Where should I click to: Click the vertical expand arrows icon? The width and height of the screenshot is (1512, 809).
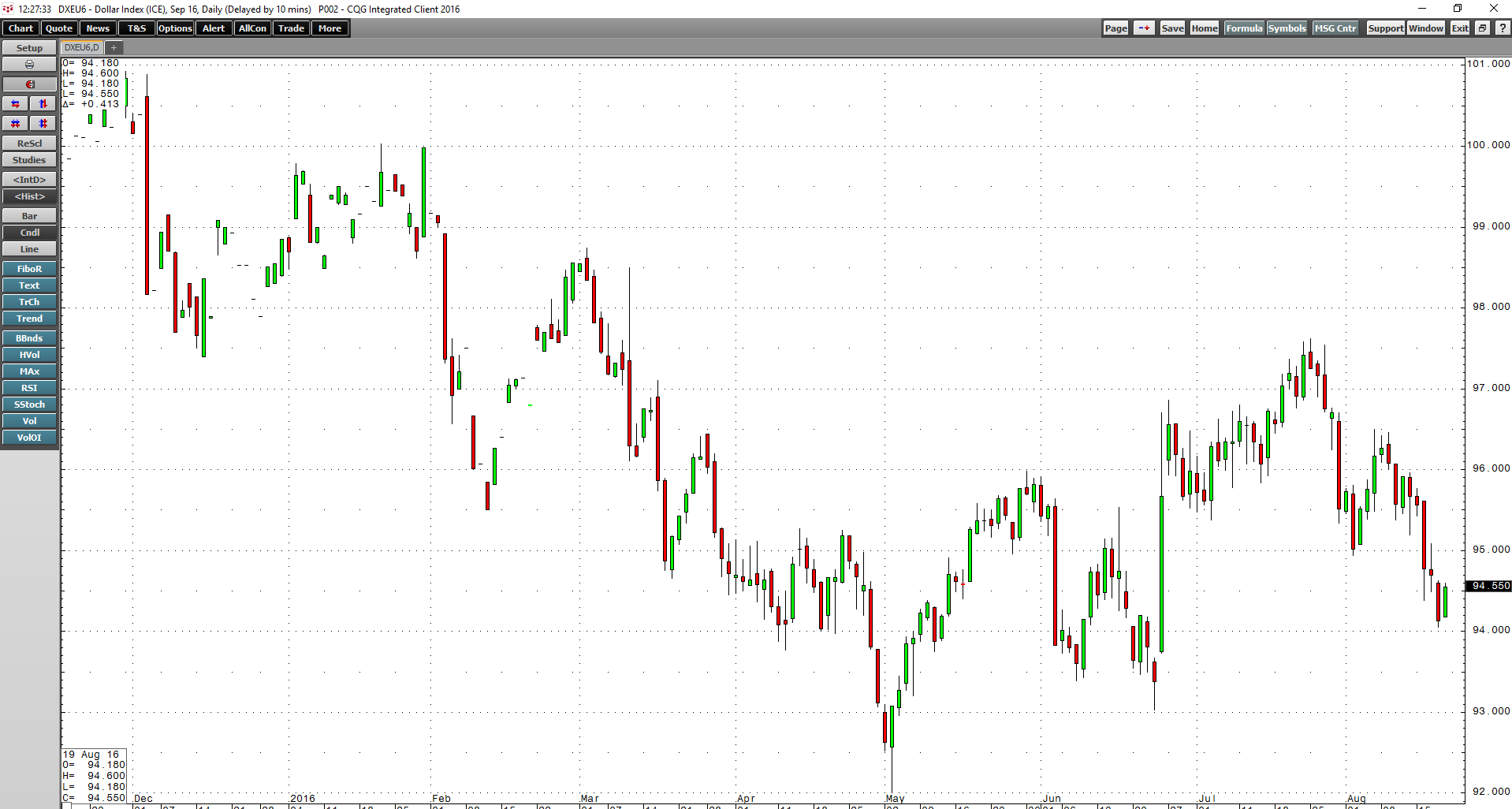coord(43,103)
